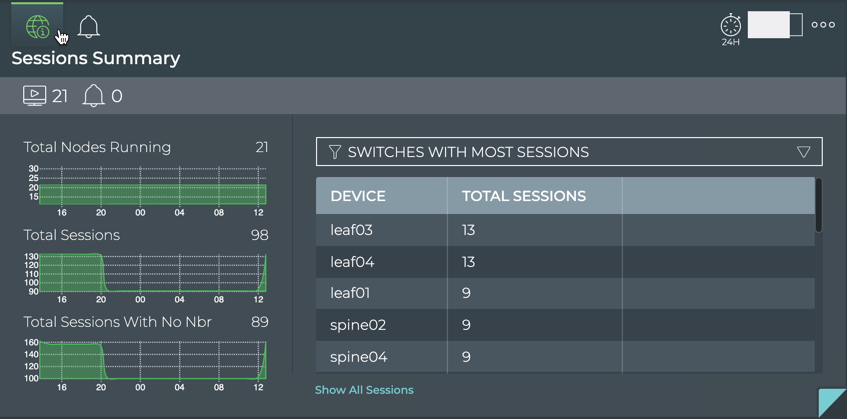Switch to the alarms bell tab
This screenshot has height=419, width=847.
click(x=89, y=27)
